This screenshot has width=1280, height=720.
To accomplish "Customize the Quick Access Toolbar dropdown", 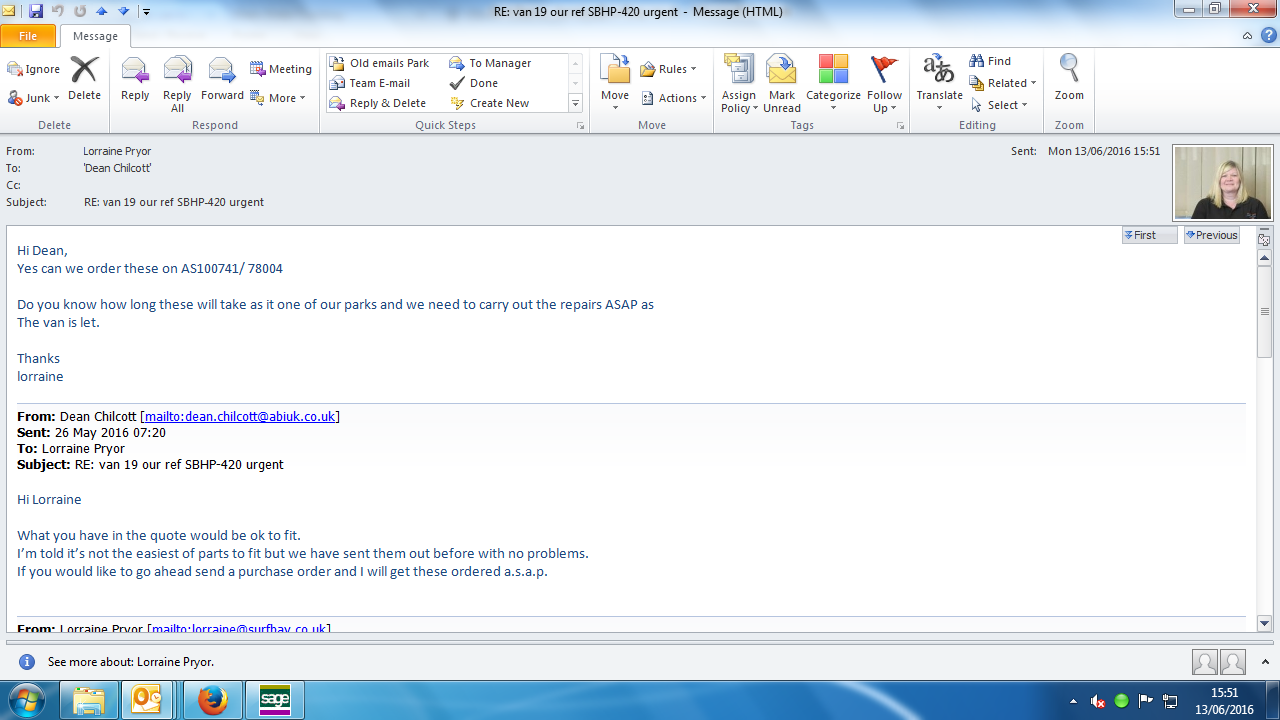I will pyautogui.click(x=146, y=12).
